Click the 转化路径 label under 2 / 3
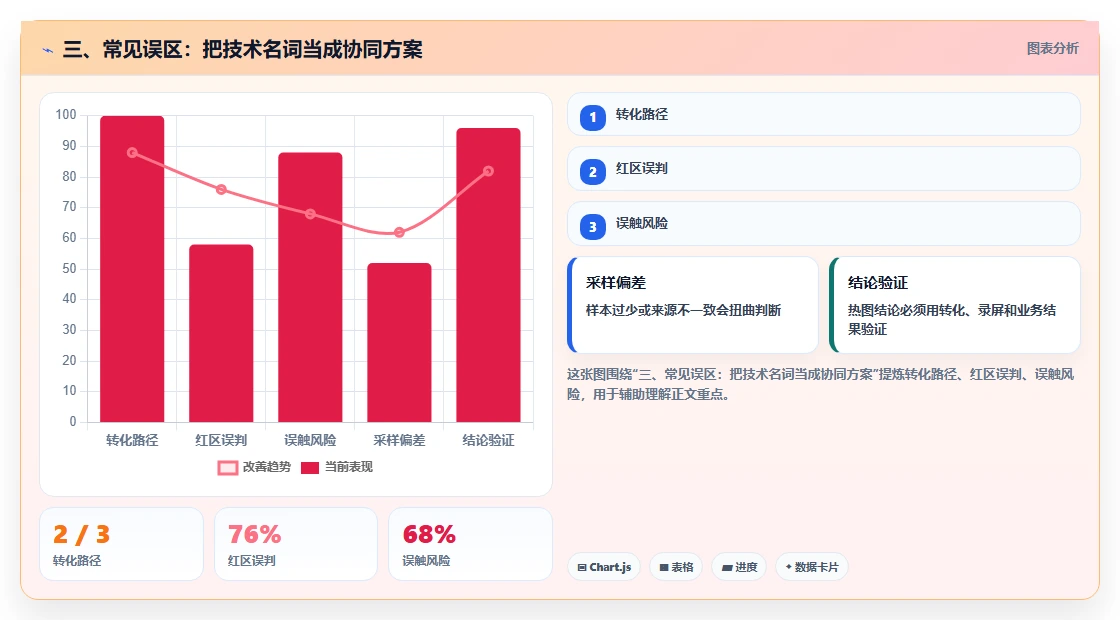The width and height of the screenshot is (1120, 620). pos(77,561)
